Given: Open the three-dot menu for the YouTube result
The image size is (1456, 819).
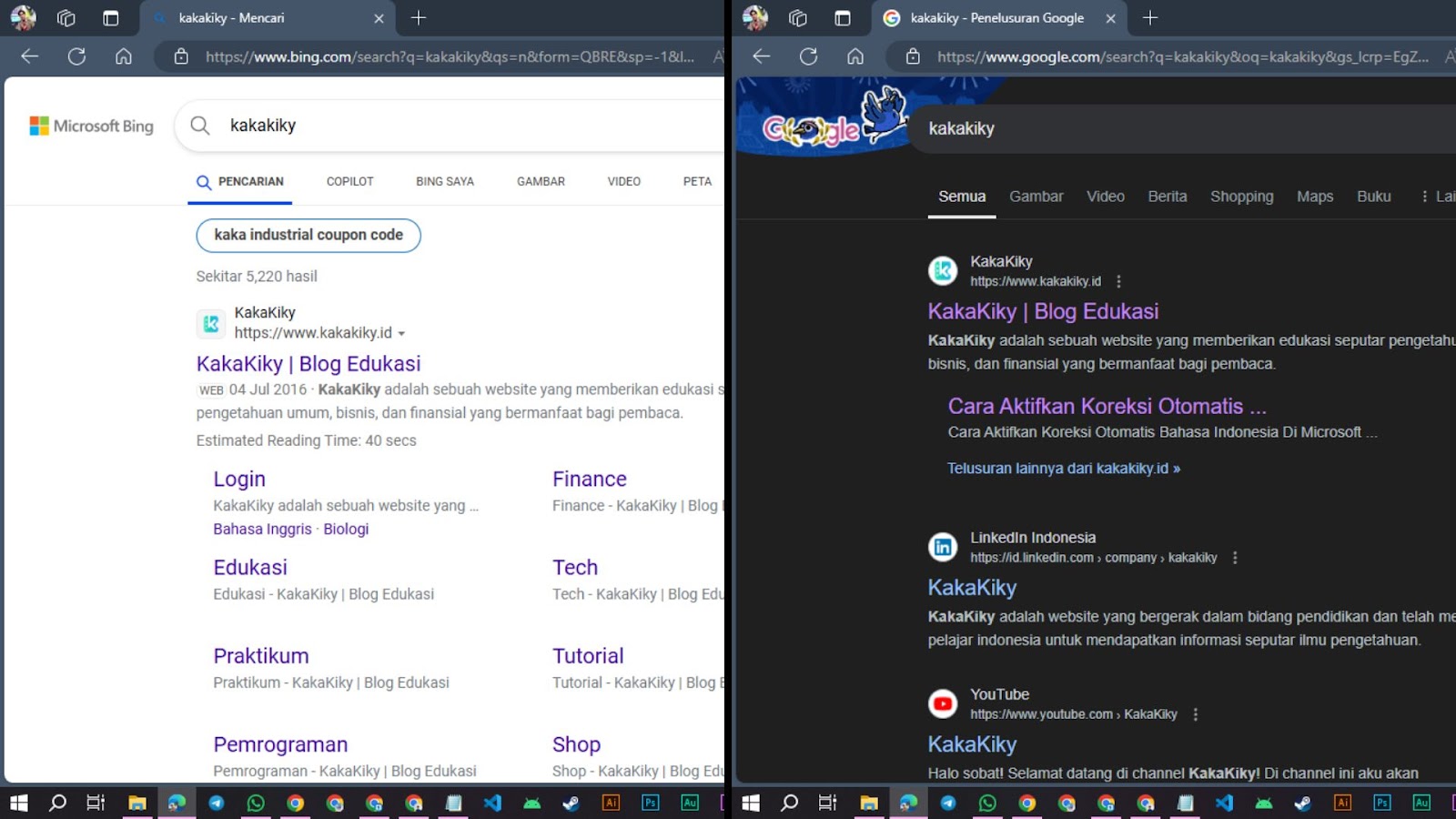Looking at the screenshot, I should point(1196,714).
